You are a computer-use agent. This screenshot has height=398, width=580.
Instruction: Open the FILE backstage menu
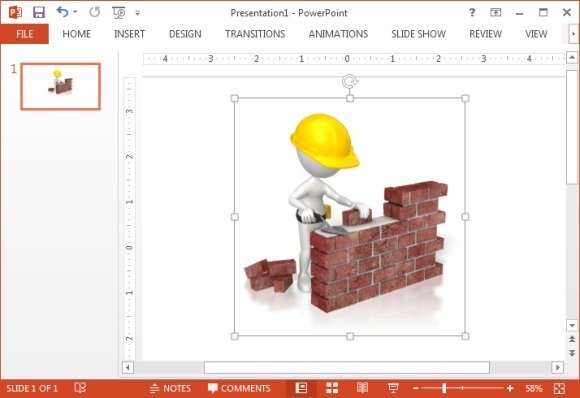click(24, 34)
